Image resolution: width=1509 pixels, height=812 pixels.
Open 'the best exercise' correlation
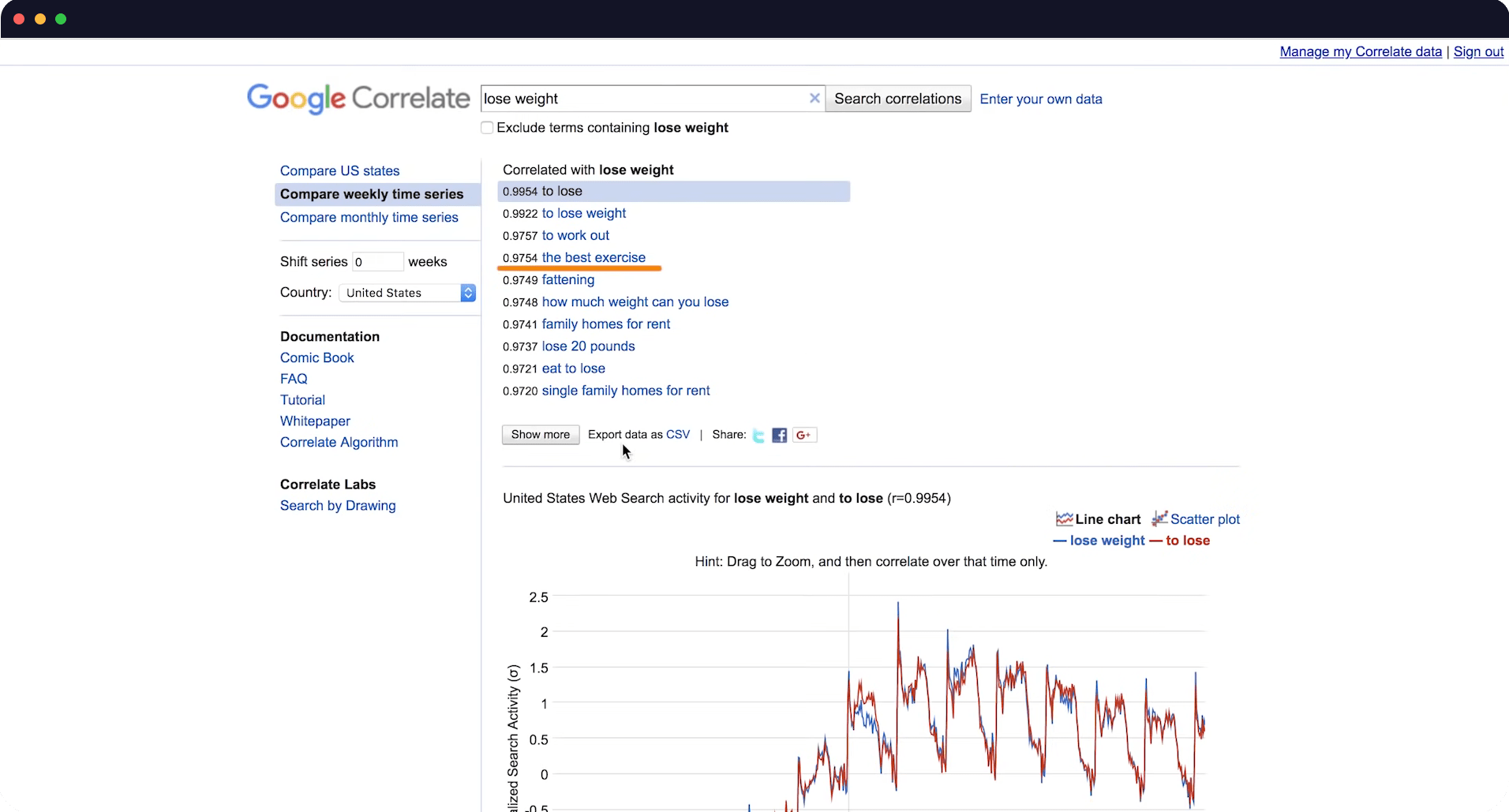click(593, 257)
